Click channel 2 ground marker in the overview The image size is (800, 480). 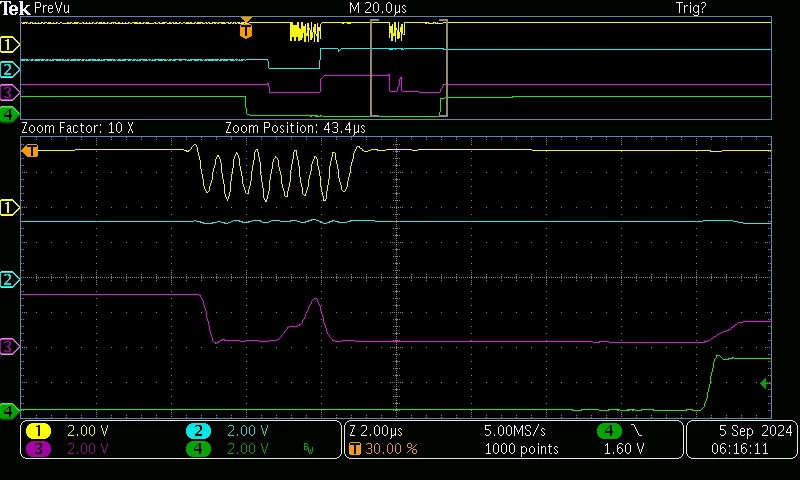coord(9,69)
